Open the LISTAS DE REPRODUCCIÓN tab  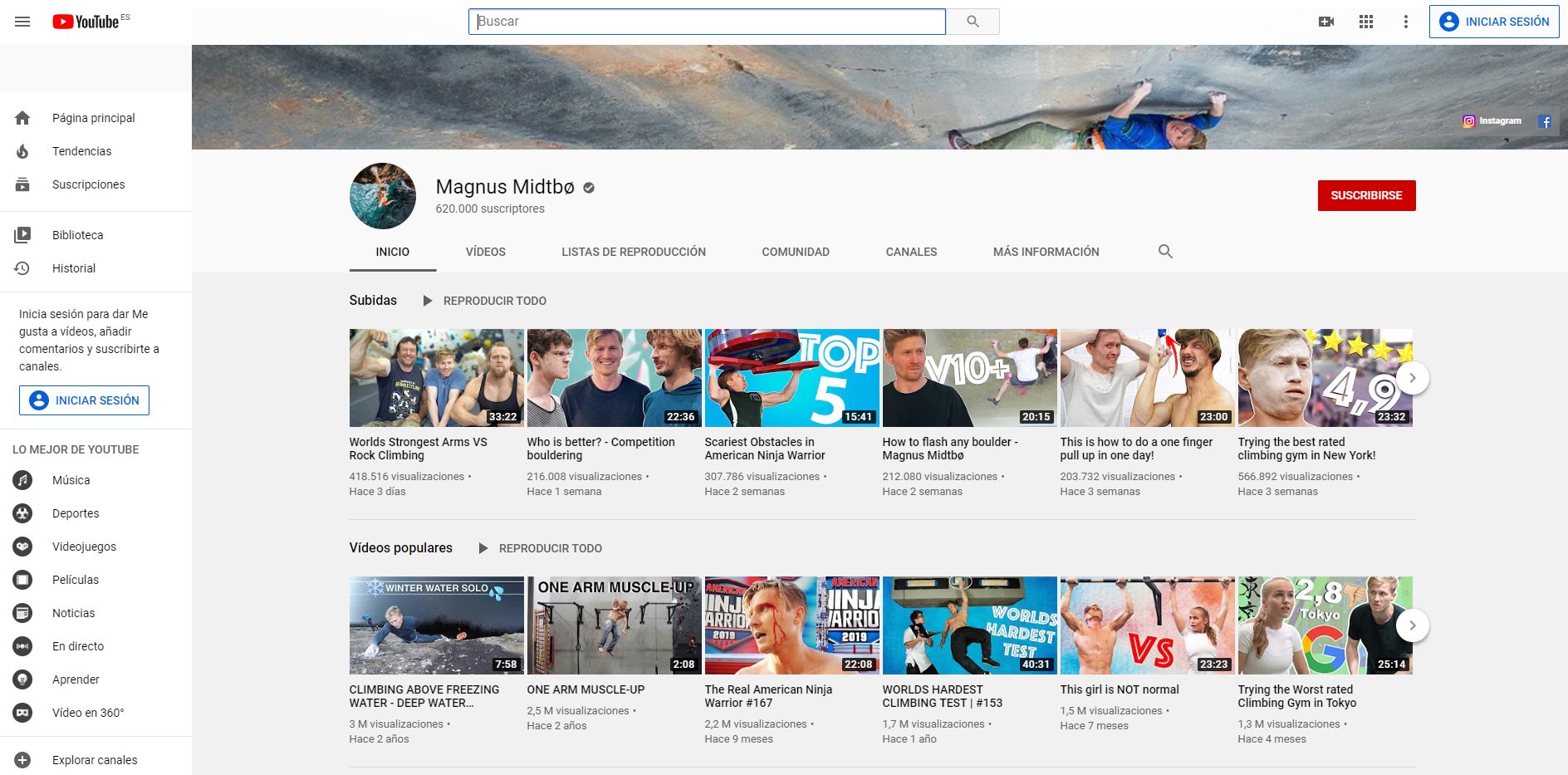(x=634, y=252)
